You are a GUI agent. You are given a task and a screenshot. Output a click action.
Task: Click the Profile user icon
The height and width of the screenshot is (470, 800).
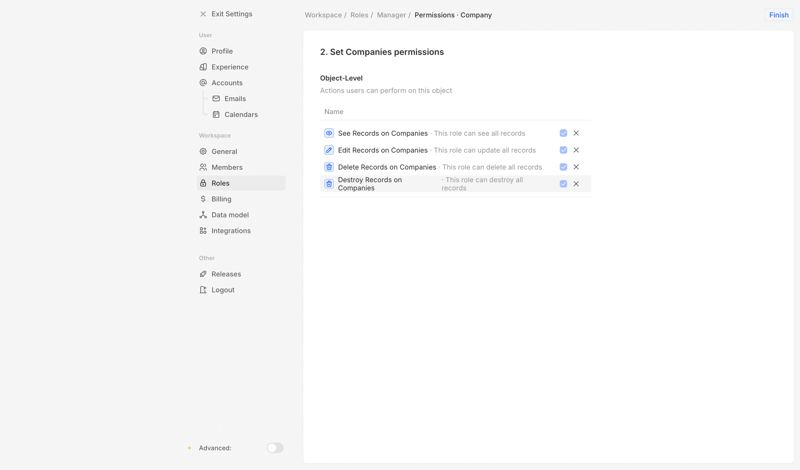click(203, 51)
